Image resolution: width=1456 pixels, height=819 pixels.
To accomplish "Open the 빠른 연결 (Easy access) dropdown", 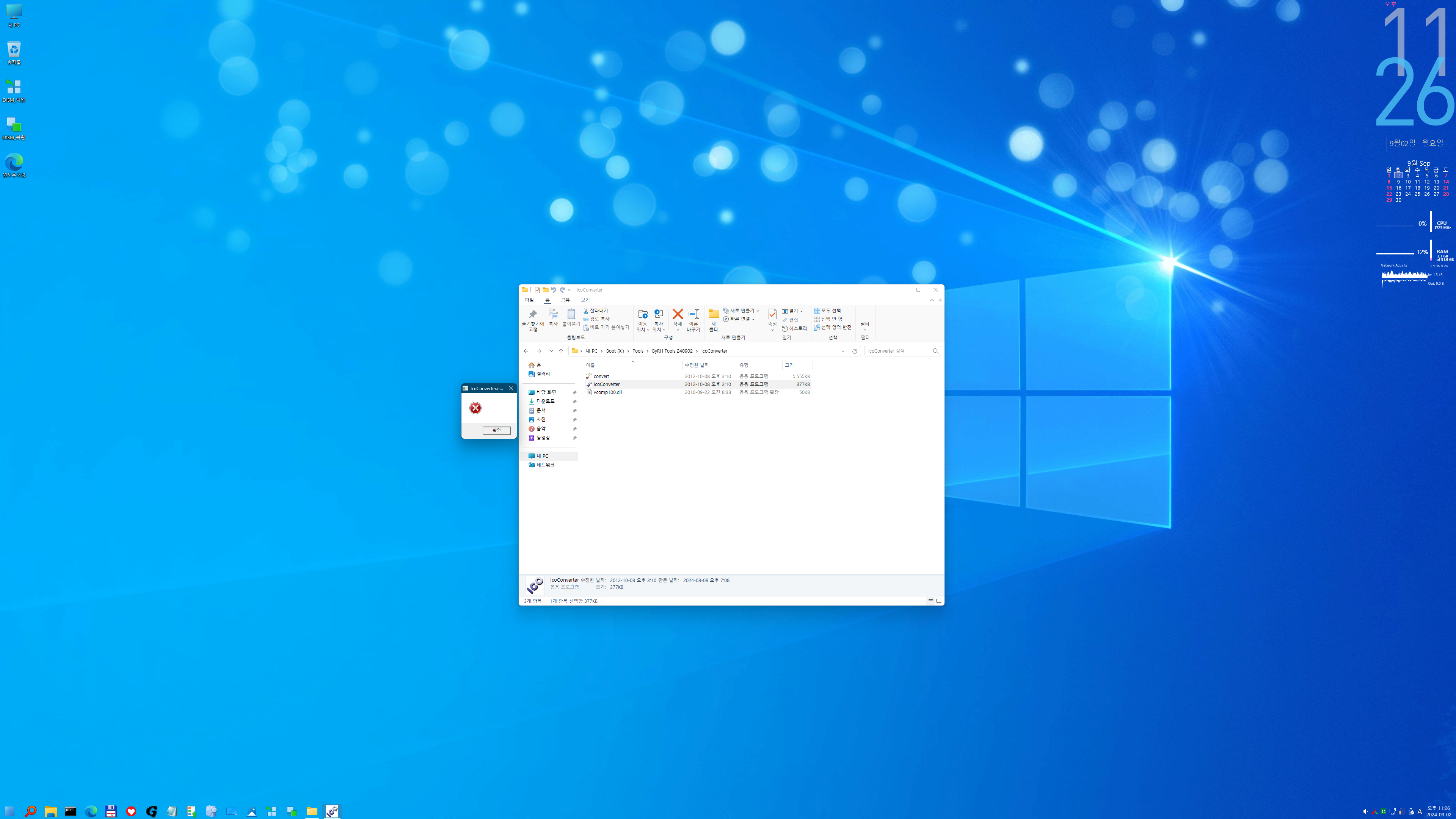I will [x=739, y=319].
